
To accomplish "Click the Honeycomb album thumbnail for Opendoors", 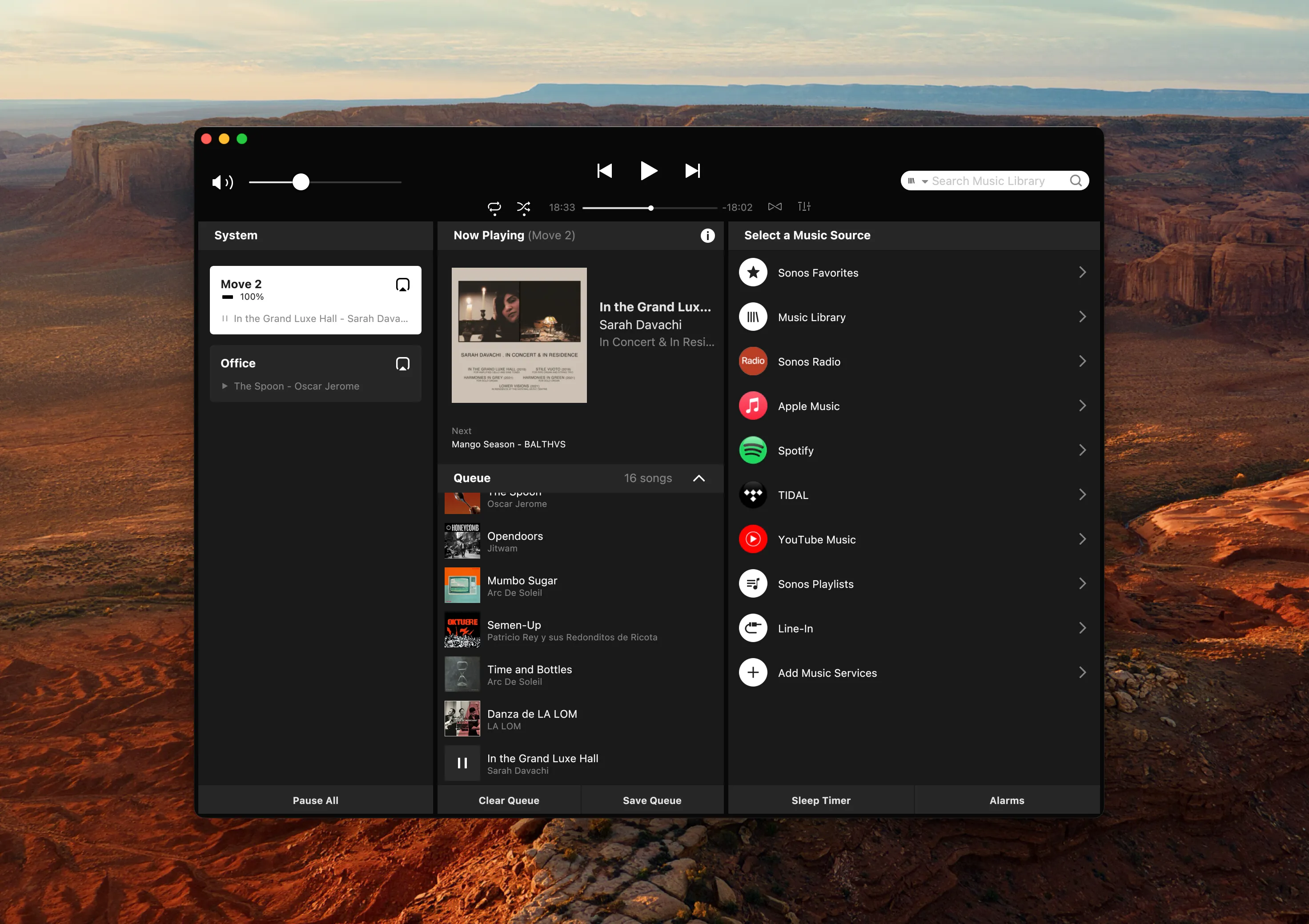I will (462, 541).
